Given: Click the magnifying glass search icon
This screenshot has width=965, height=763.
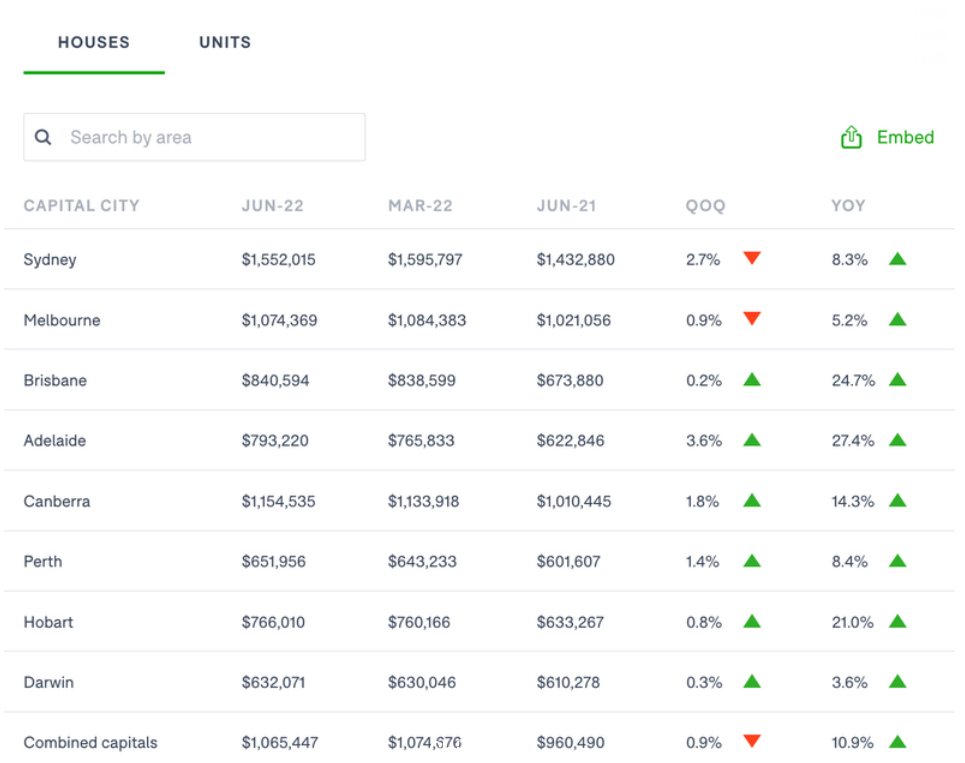Looking at the screenshot, I should [x=43, y=137].
